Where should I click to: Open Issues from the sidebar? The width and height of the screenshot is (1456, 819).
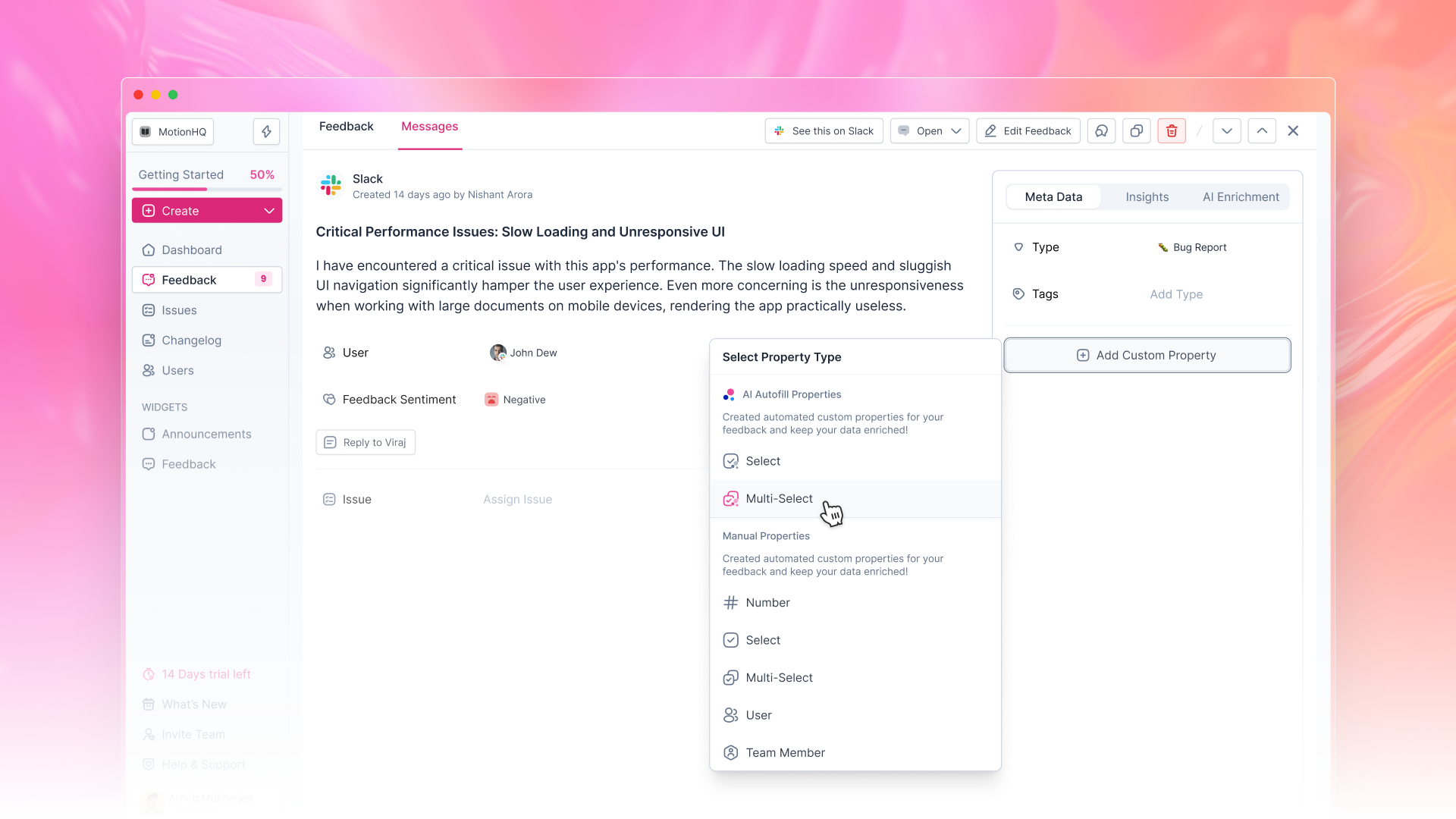[x=179, y=310]
